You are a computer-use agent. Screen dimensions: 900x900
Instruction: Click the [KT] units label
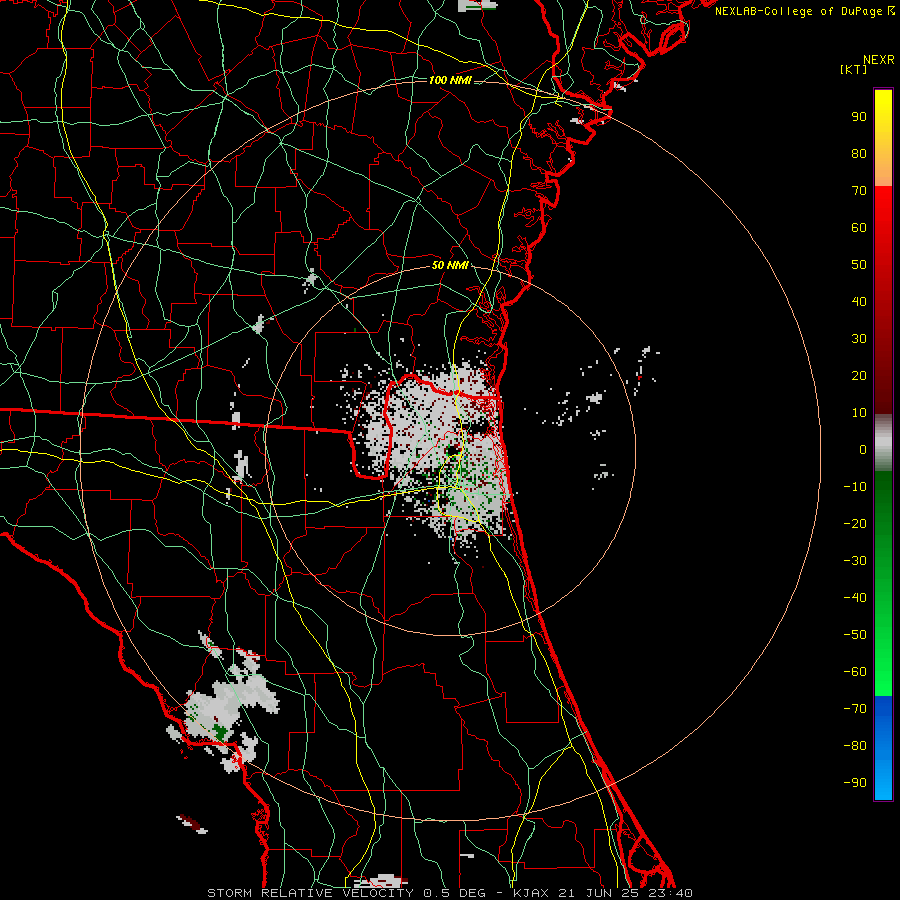(x=853, y=69)
